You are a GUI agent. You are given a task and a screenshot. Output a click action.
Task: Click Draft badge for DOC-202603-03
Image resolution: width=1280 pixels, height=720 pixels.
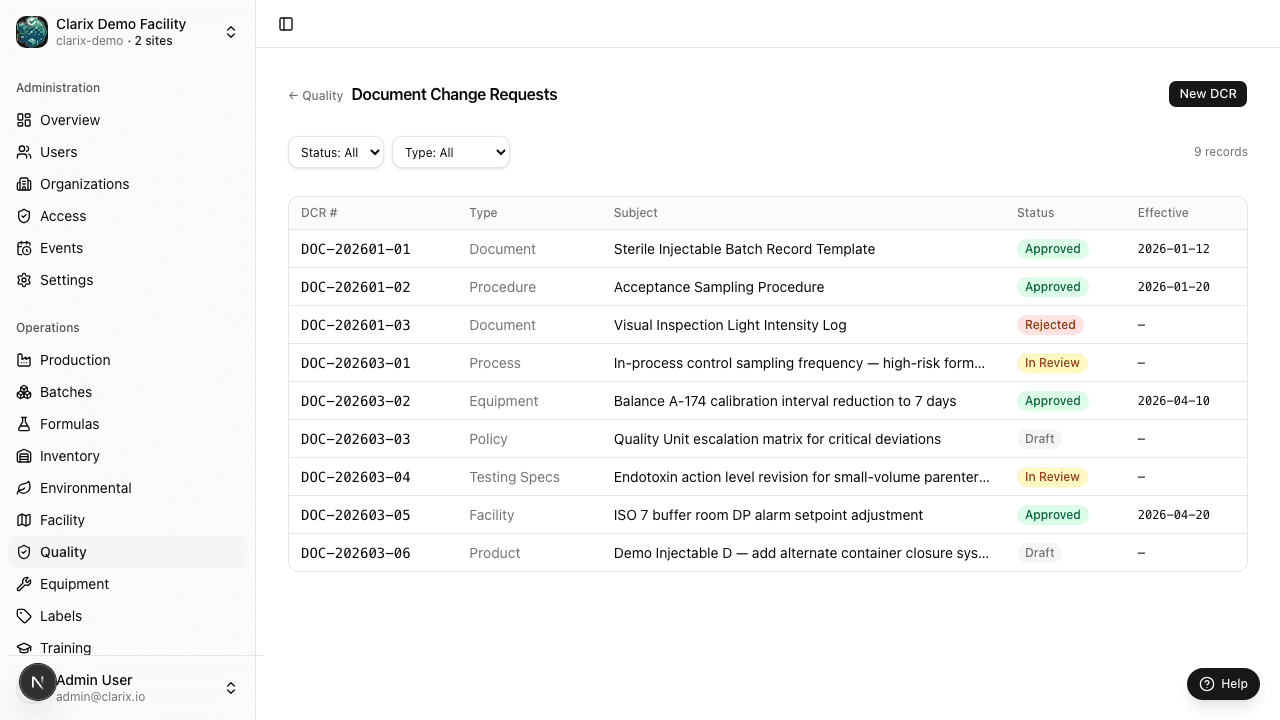(1040, 439)
